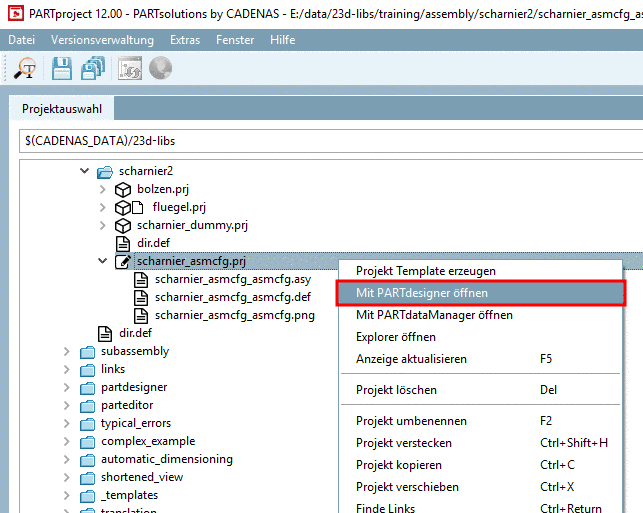Screen dimensions: 643x513
Task: Expand the complex_example folder
Action: coord(66,442)
